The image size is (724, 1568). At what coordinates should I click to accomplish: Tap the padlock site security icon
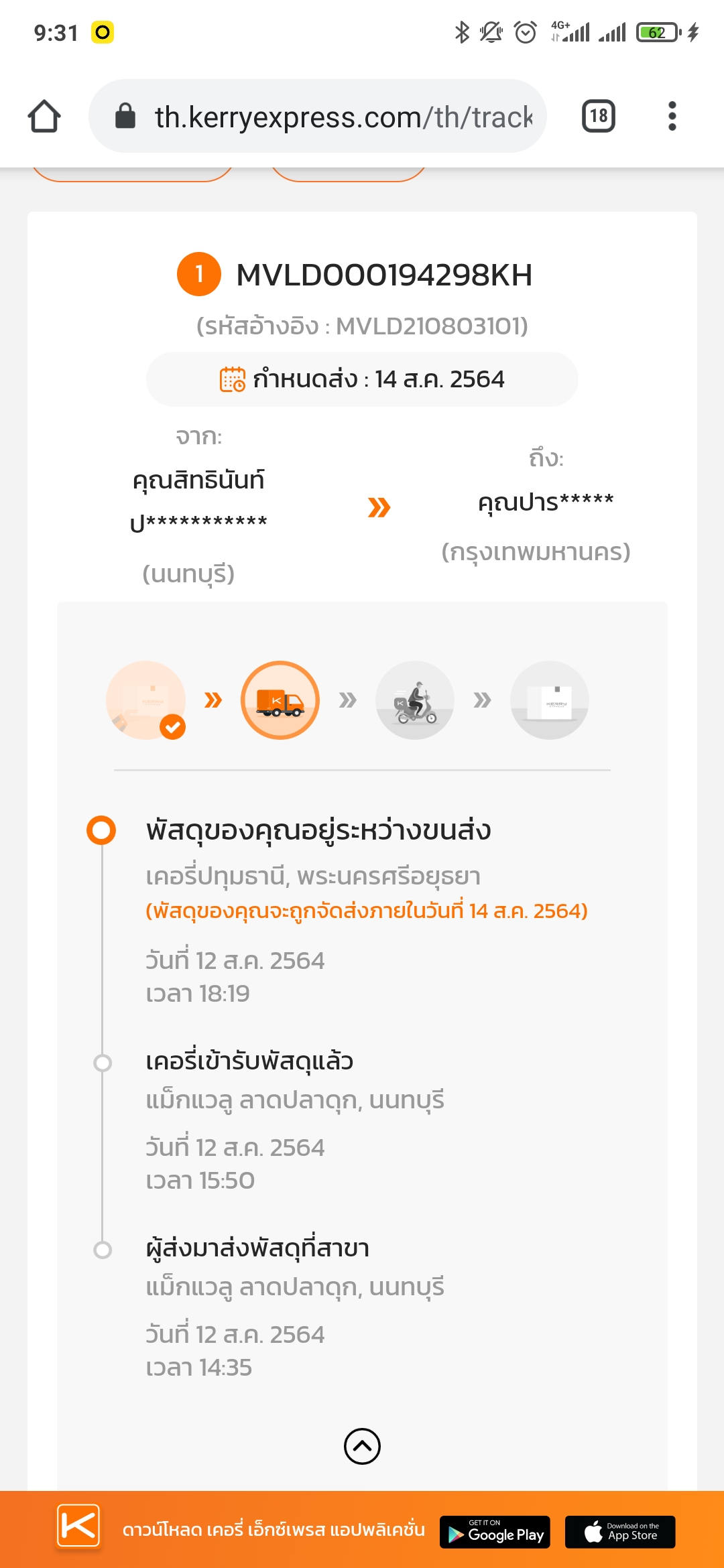tap(125, 116)
